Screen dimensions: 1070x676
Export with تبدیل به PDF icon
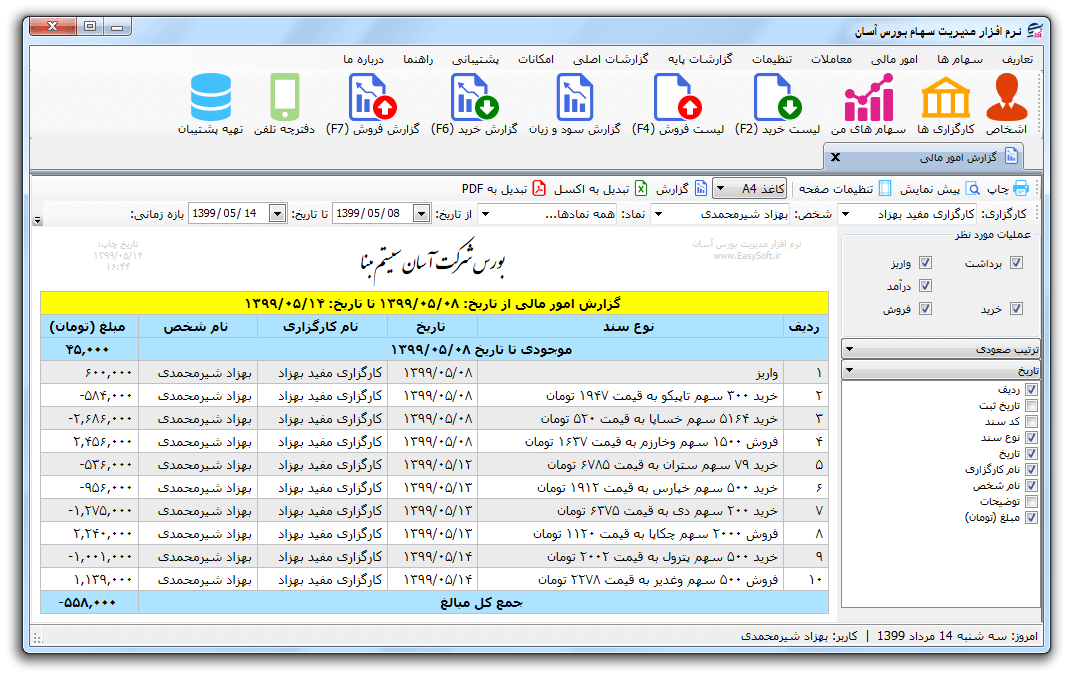[539, 188]
